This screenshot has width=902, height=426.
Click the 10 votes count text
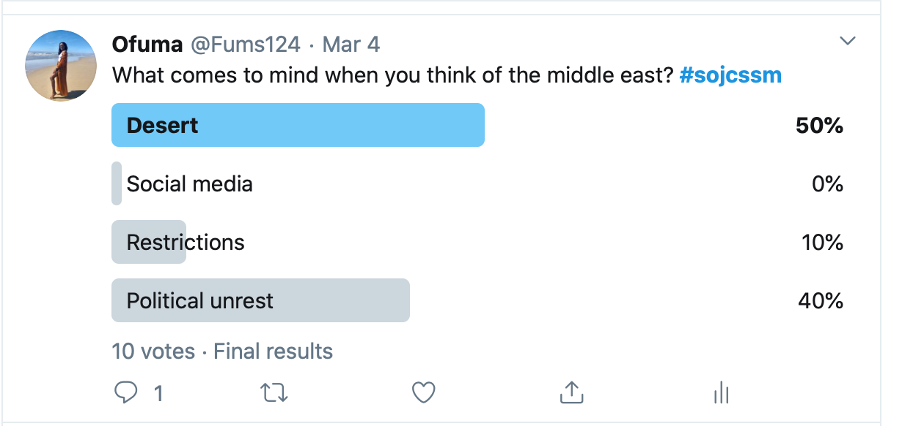coord(153,351)
